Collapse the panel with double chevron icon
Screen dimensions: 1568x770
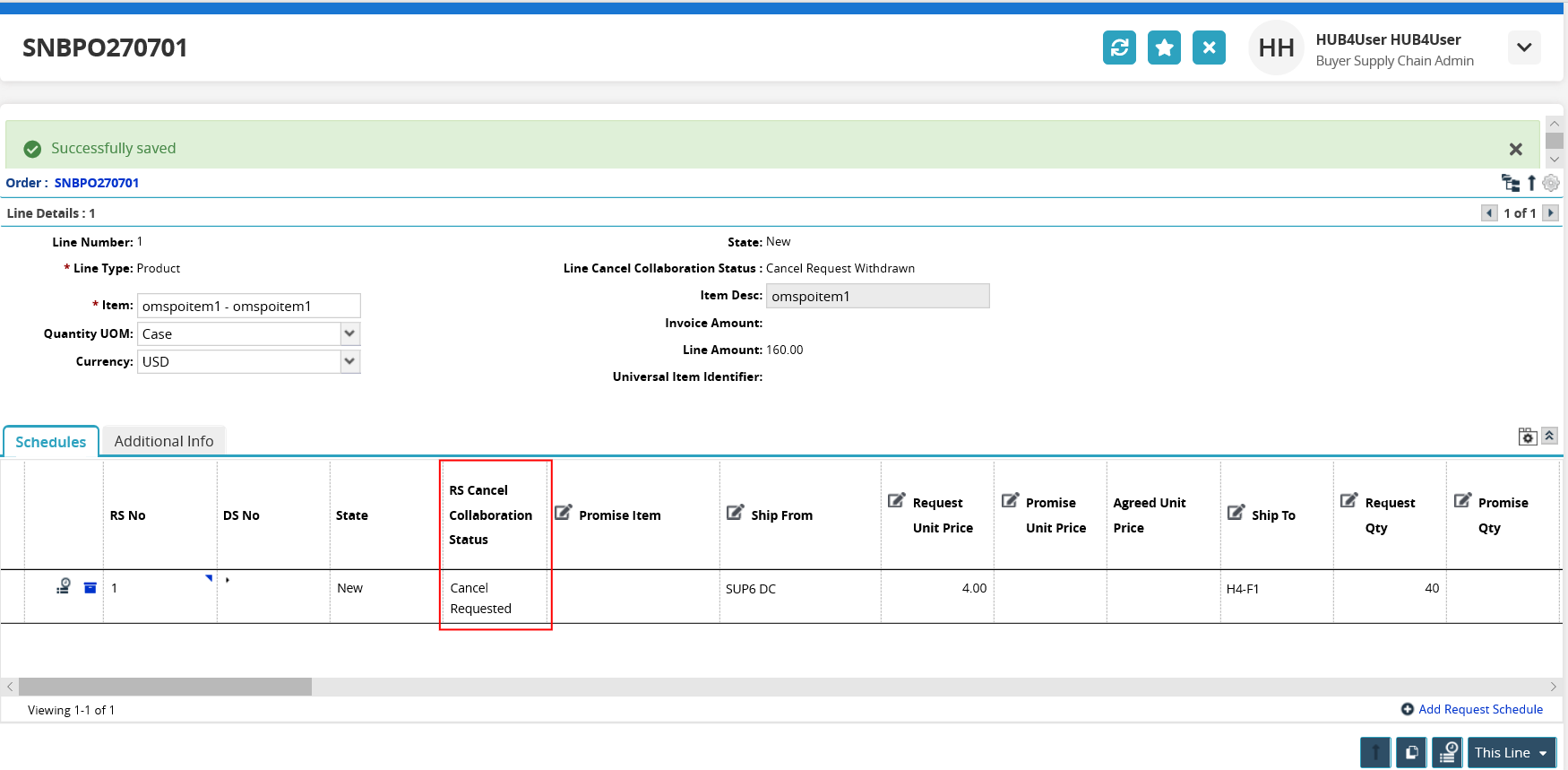pos(1549,436)
